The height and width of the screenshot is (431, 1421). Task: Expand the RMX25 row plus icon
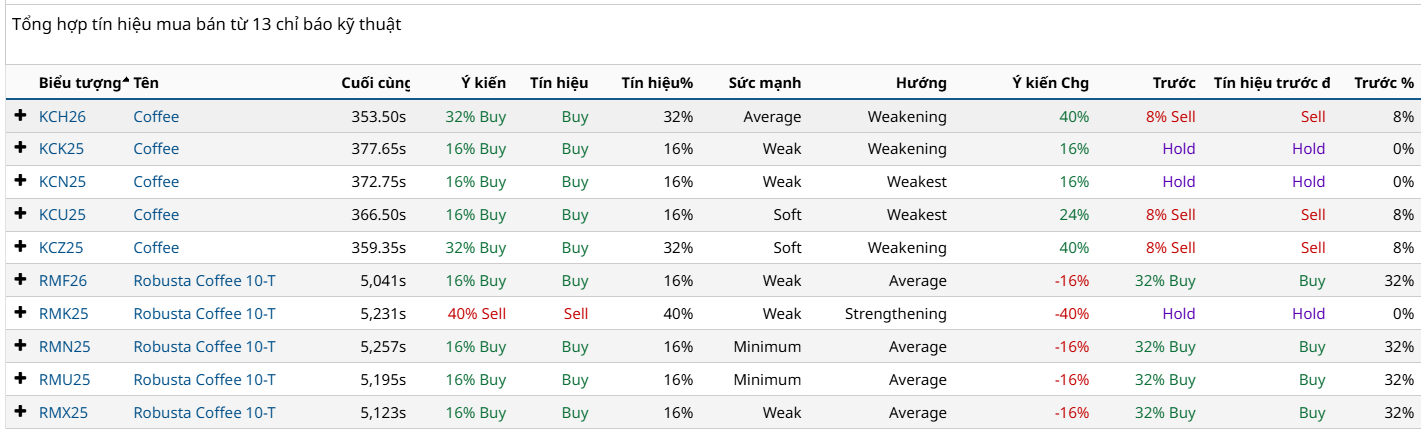pyautogui.click(x=20, y=412)
